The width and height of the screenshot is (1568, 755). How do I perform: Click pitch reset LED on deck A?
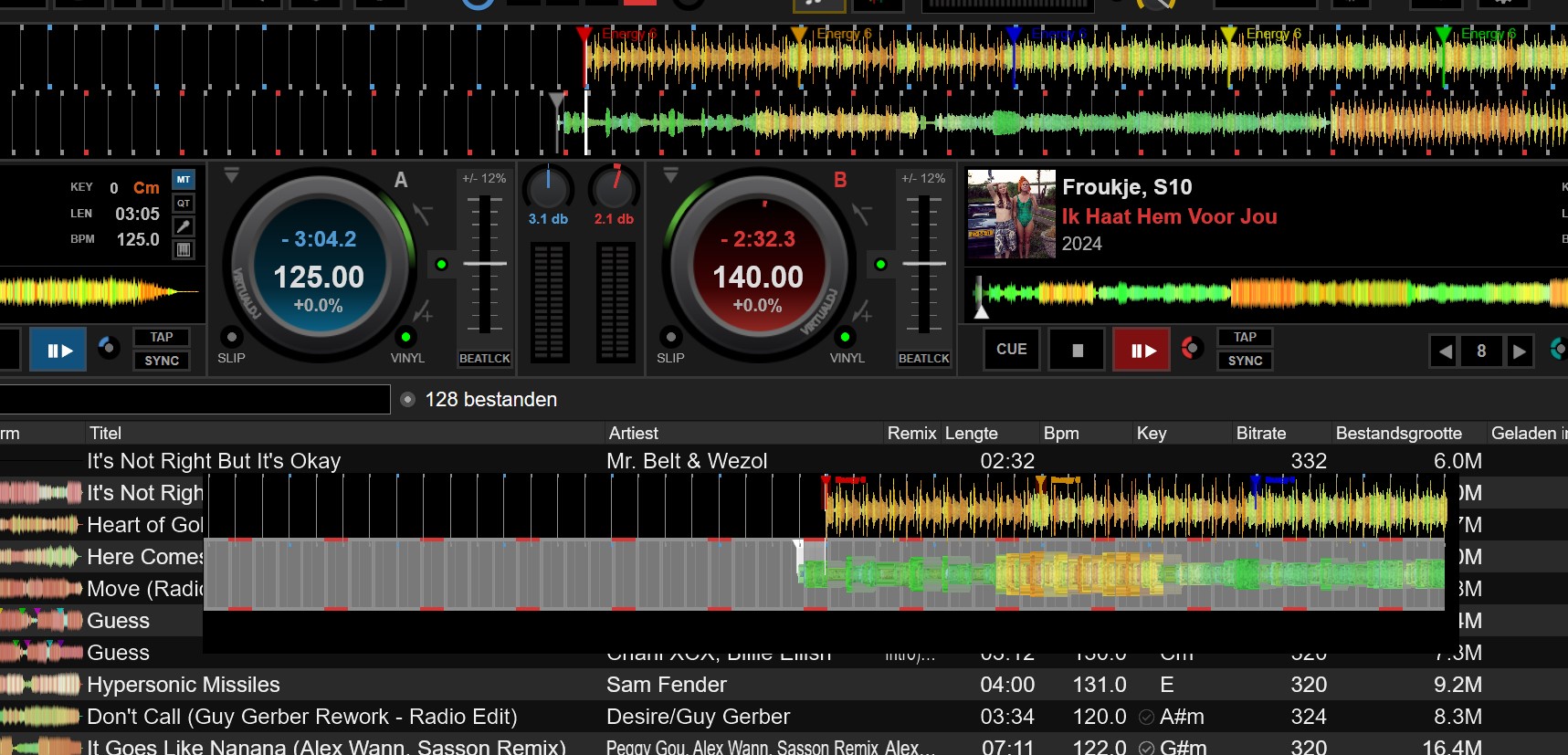point(442,264)
